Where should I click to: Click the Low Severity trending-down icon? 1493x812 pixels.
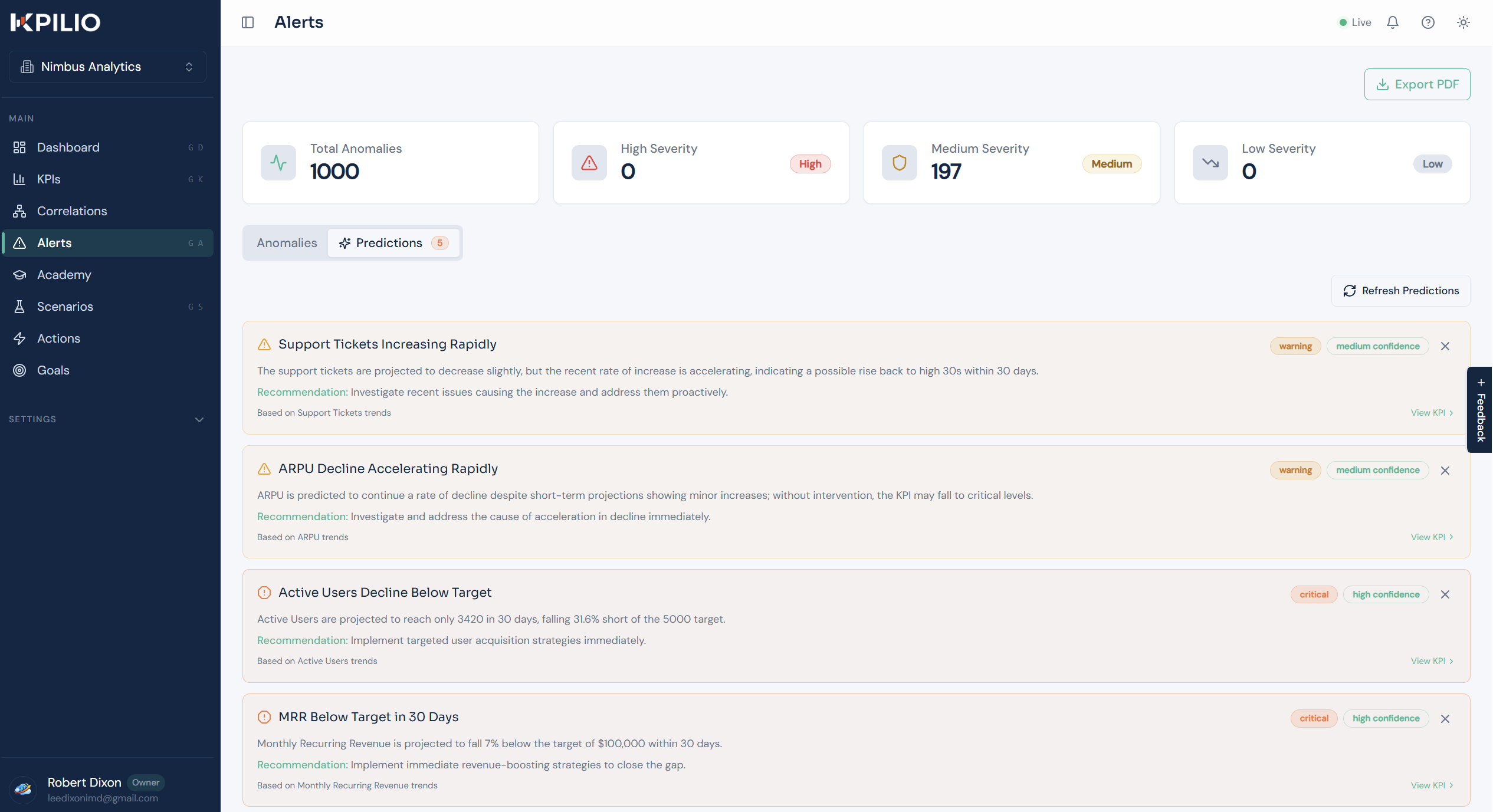pyautogui.click(x=1210, y=163)
